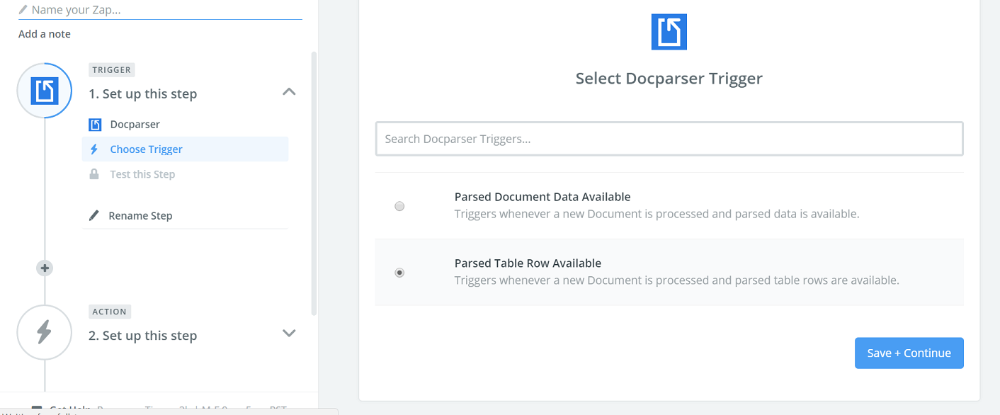
Task: Click the 'Select Docparser Trigger' heading
Action: coord(669,78)
